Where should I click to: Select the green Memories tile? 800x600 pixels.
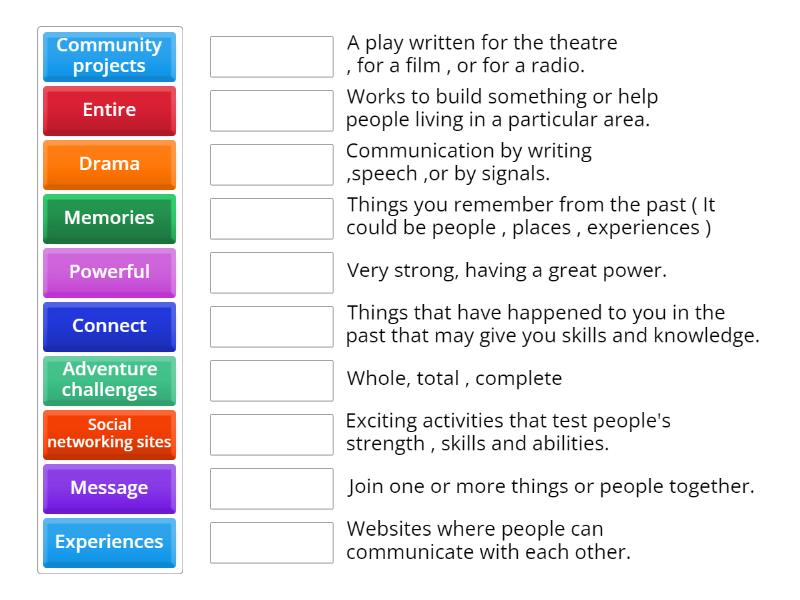point(109,218)
